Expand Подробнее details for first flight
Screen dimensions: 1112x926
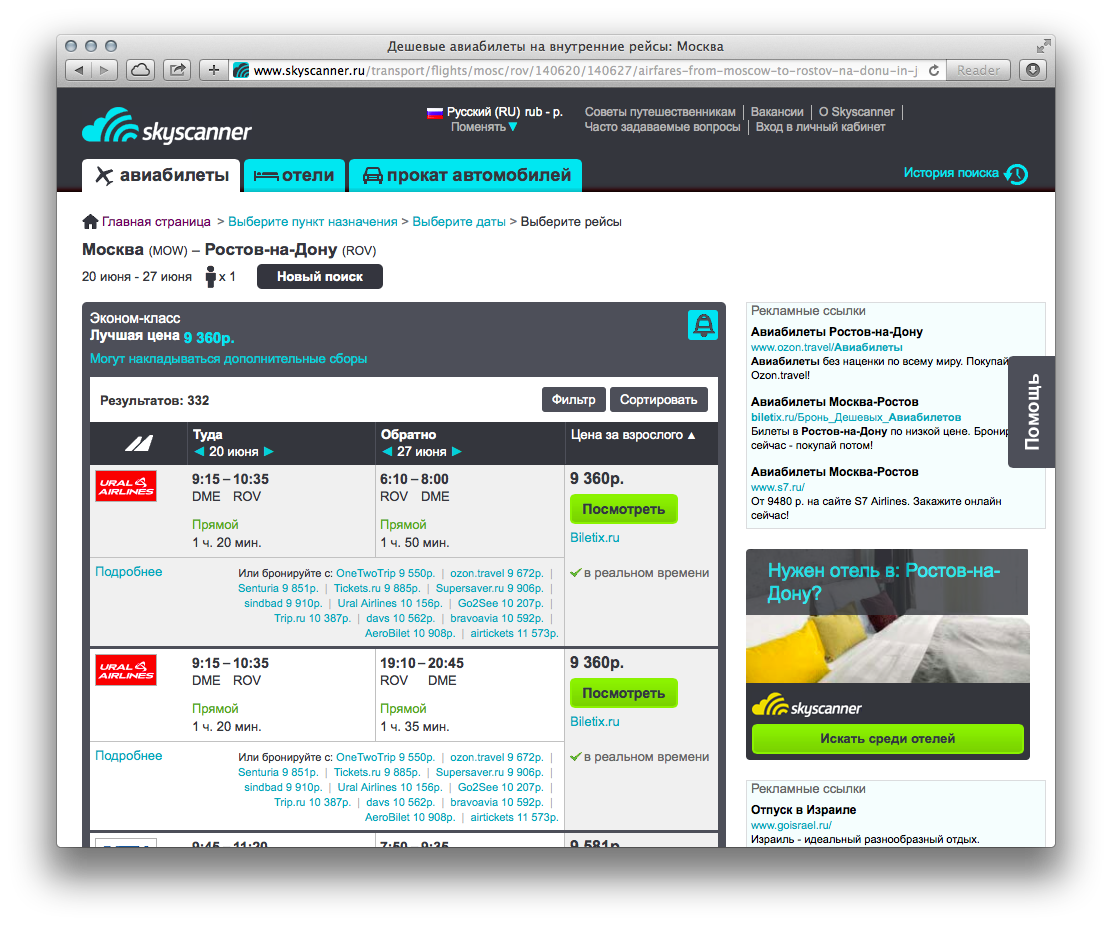(x=128, y=572)
